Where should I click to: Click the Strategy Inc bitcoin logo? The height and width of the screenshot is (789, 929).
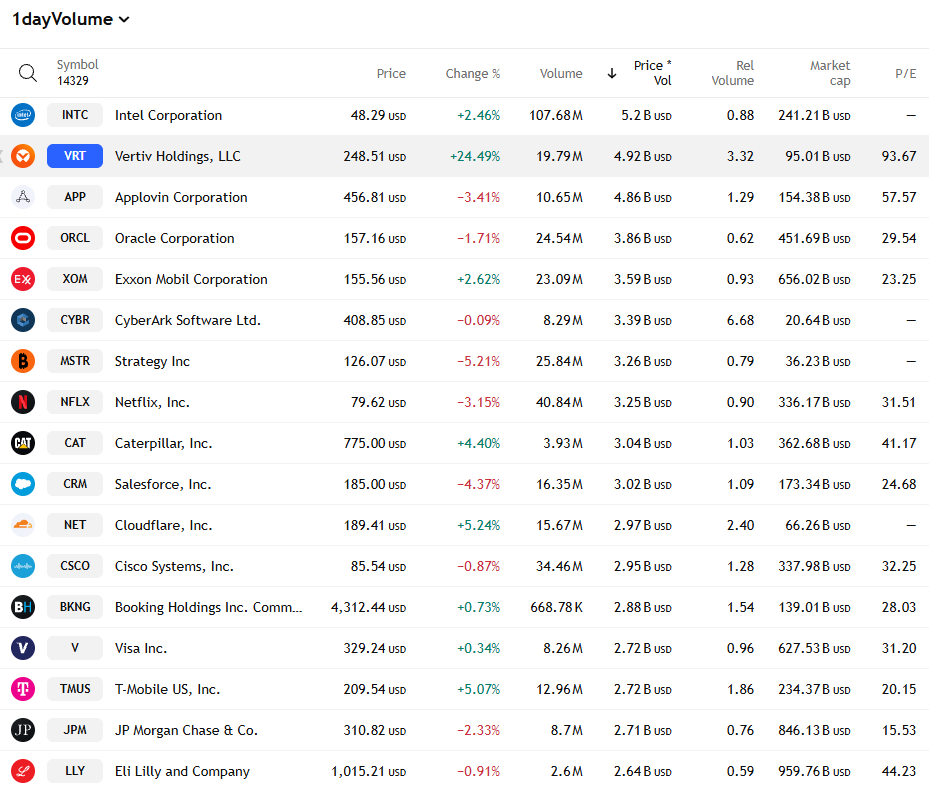23,361
